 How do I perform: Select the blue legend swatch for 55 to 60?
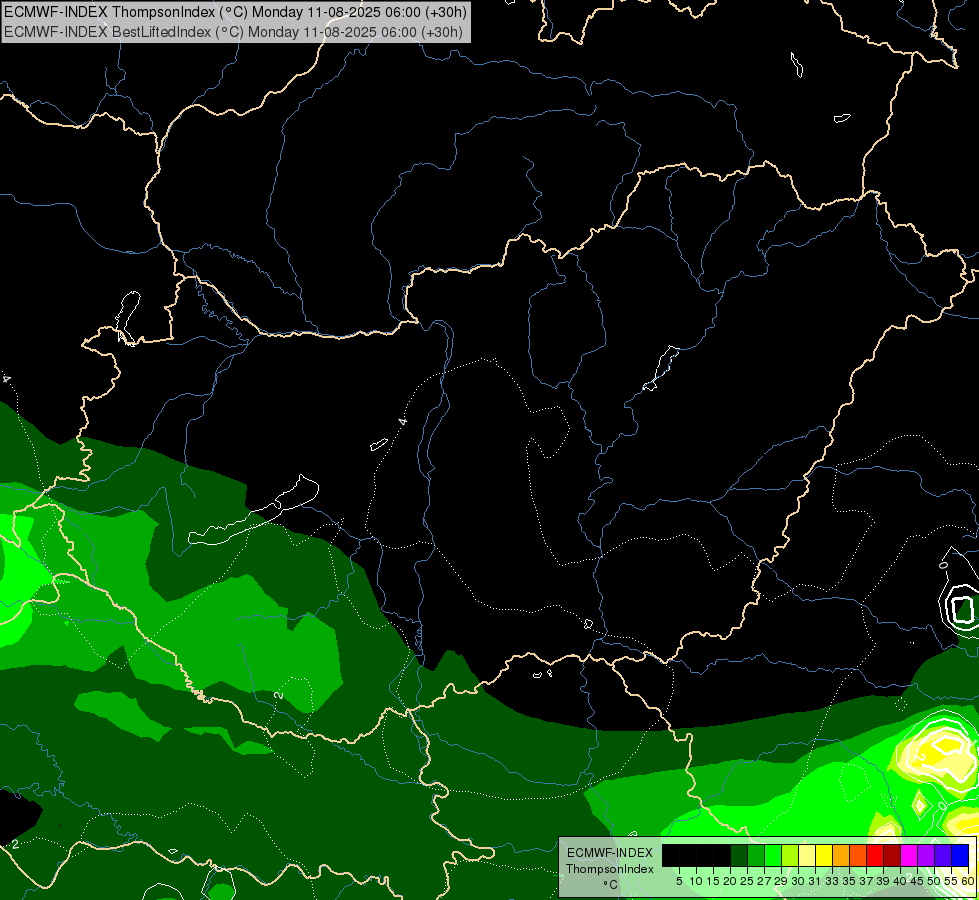coord(960,855)
